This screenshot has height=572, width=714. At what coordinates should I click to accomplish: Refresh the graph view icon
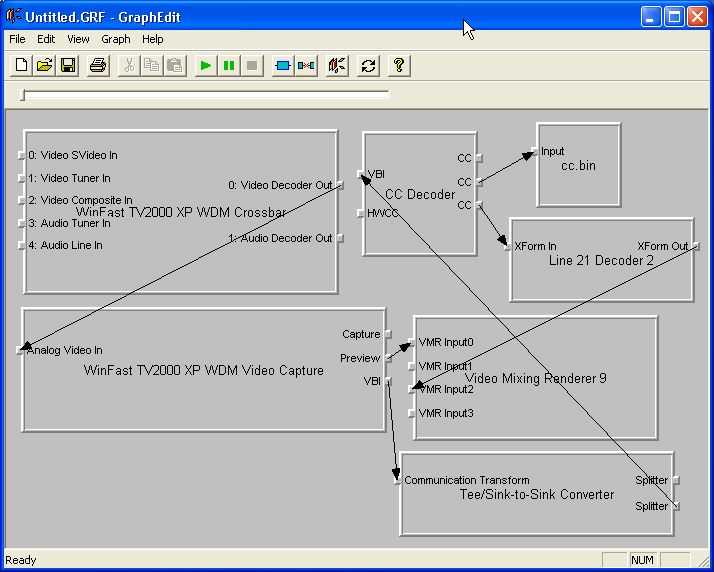(368, 66)
